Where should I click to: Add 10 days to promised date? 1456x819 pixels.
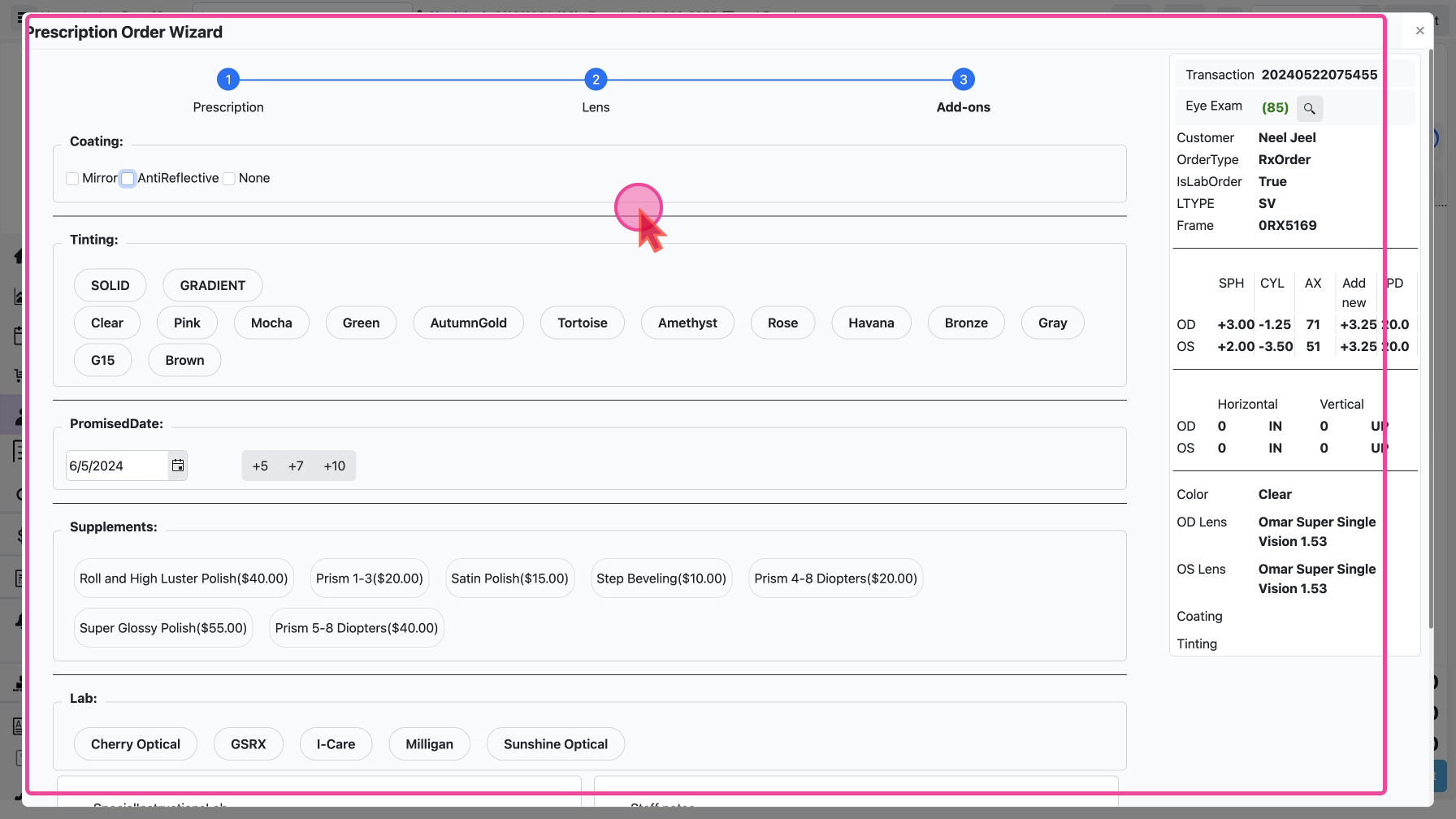(x=334, y=466)
